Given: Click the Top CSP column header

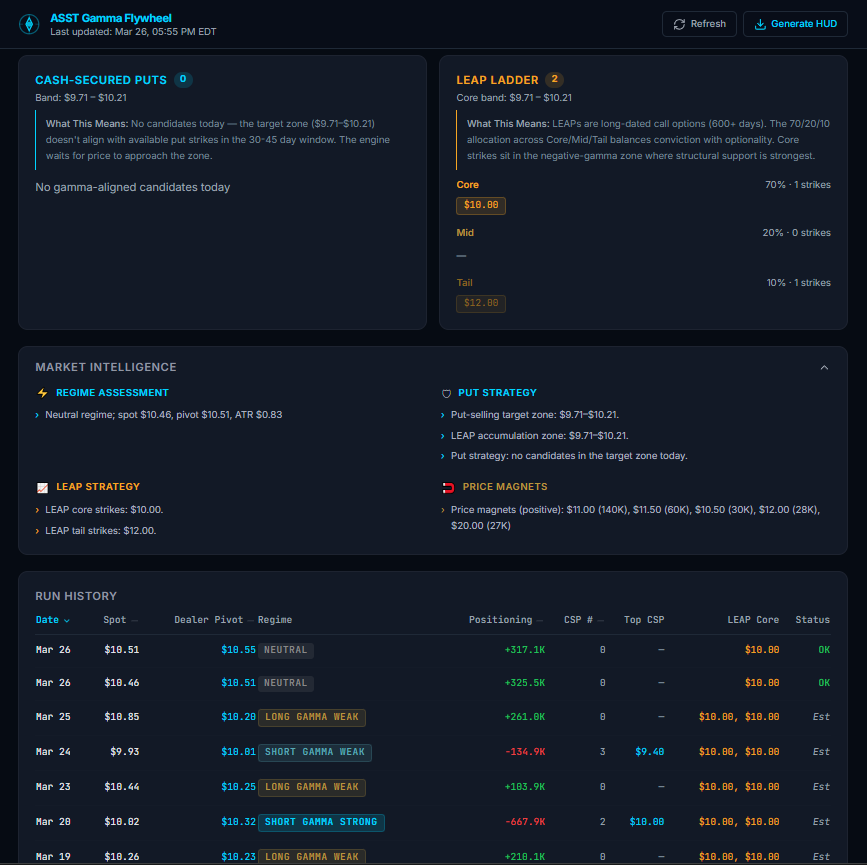Looking at the screenshot, I should pos(644,619).
